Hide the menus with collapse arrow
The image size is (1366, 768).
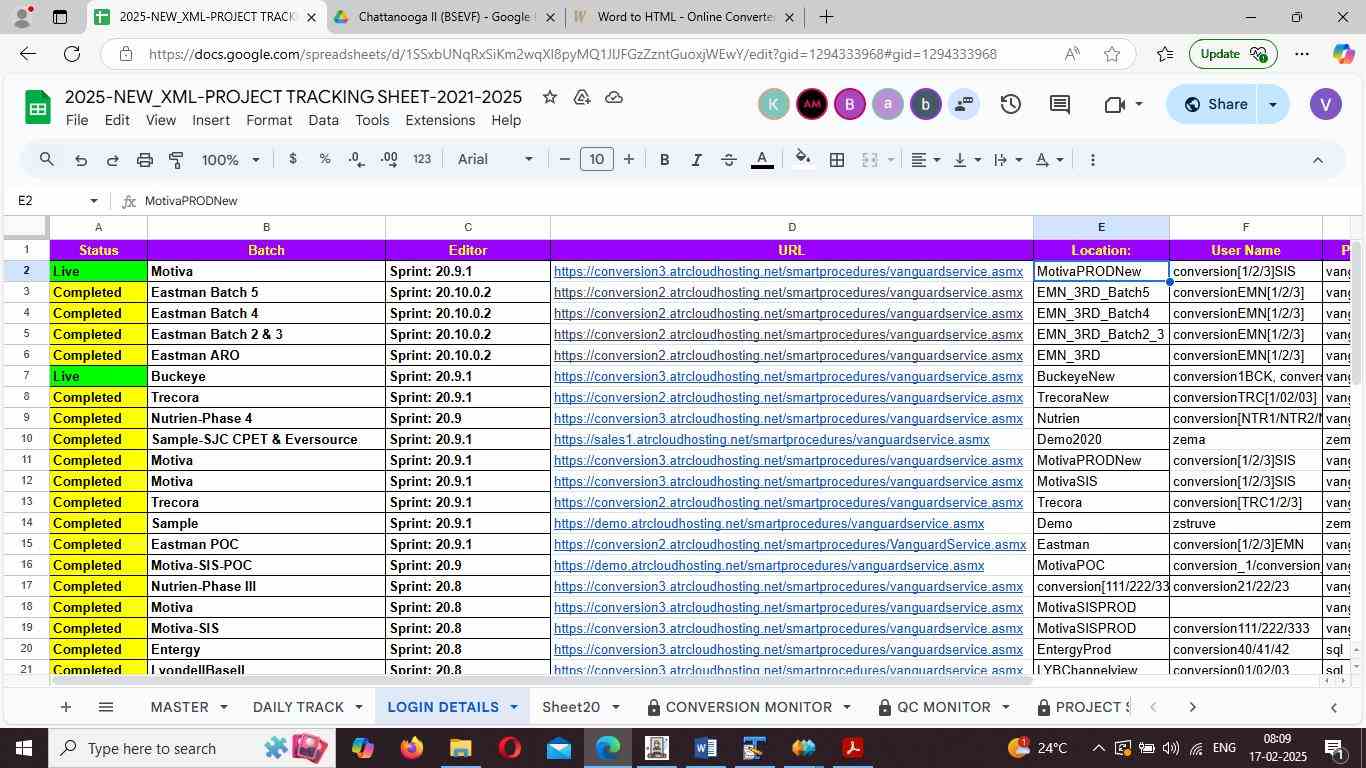pos(1317,160)
